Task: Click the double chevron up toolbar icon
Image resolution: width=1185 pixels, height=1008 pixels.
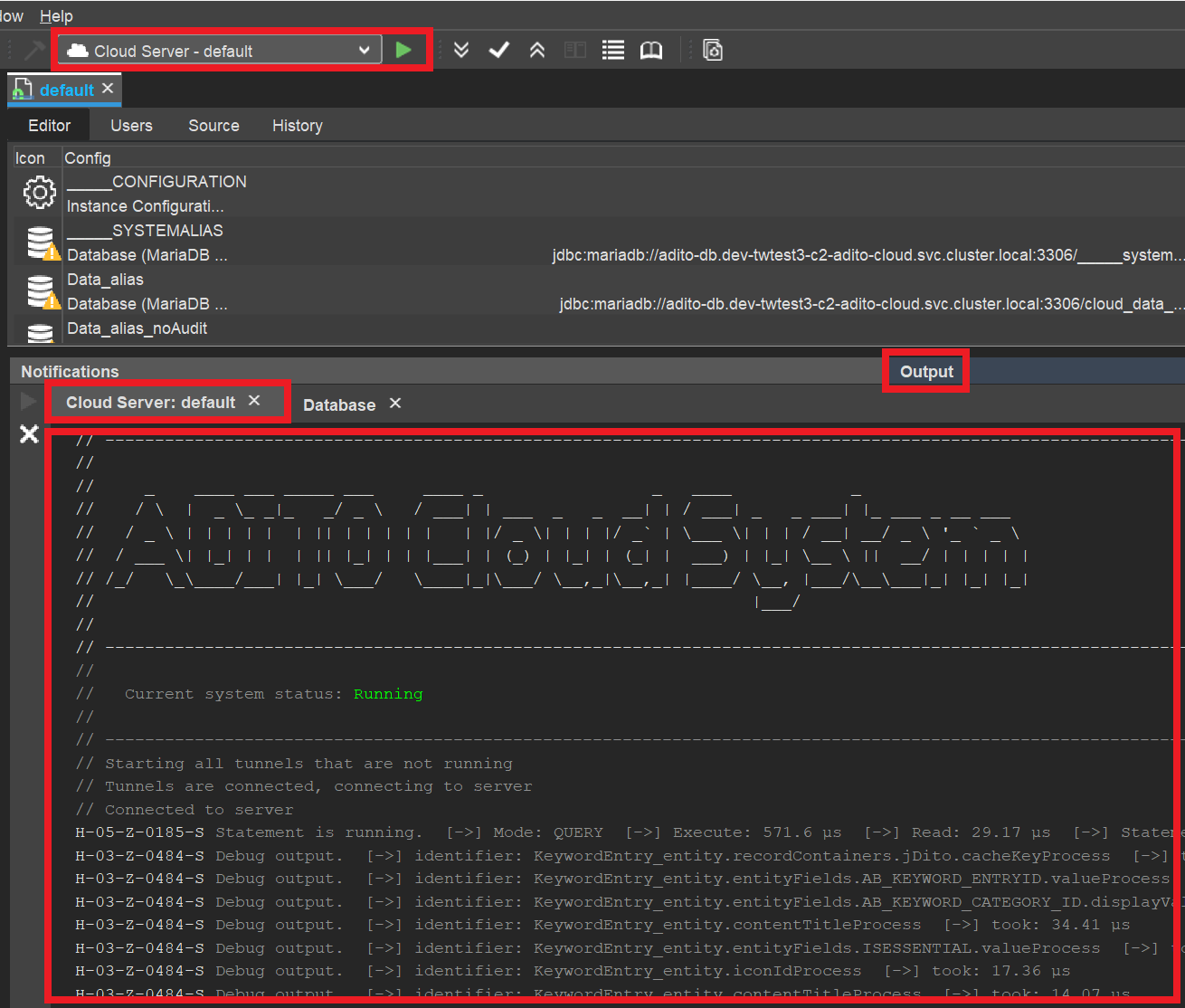Action: pos(537,51)
